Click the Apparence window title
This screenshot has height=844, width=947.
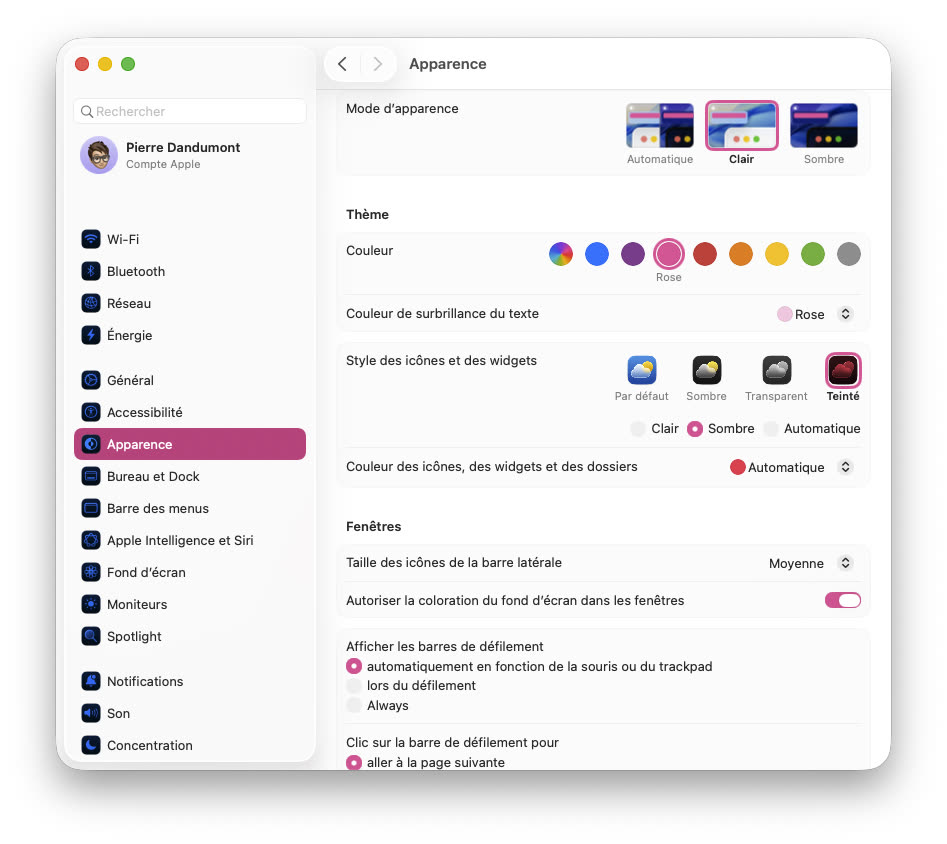448,64
